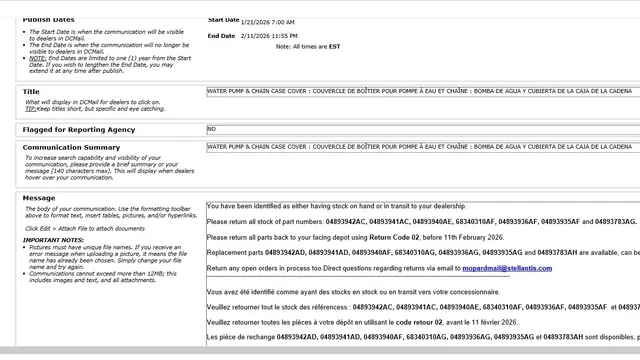
Task: Click the 'TIP: Keep titles short' hint text
Action: pyautogui.click(x=95, y=109)
